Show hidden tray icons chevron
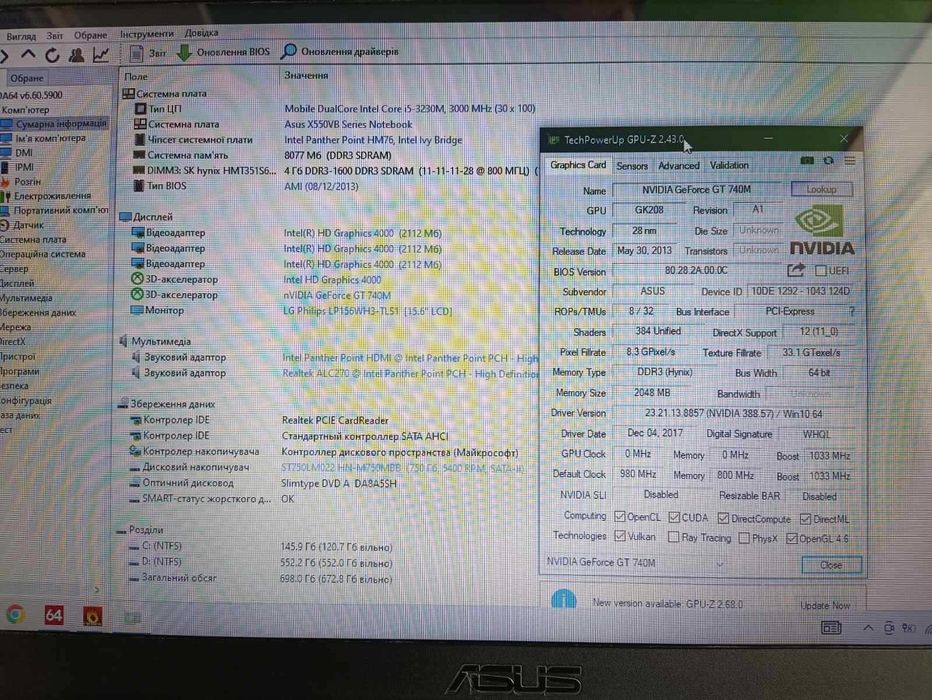Viewport: 932px width, 700px height. click(x=868, y=628)
